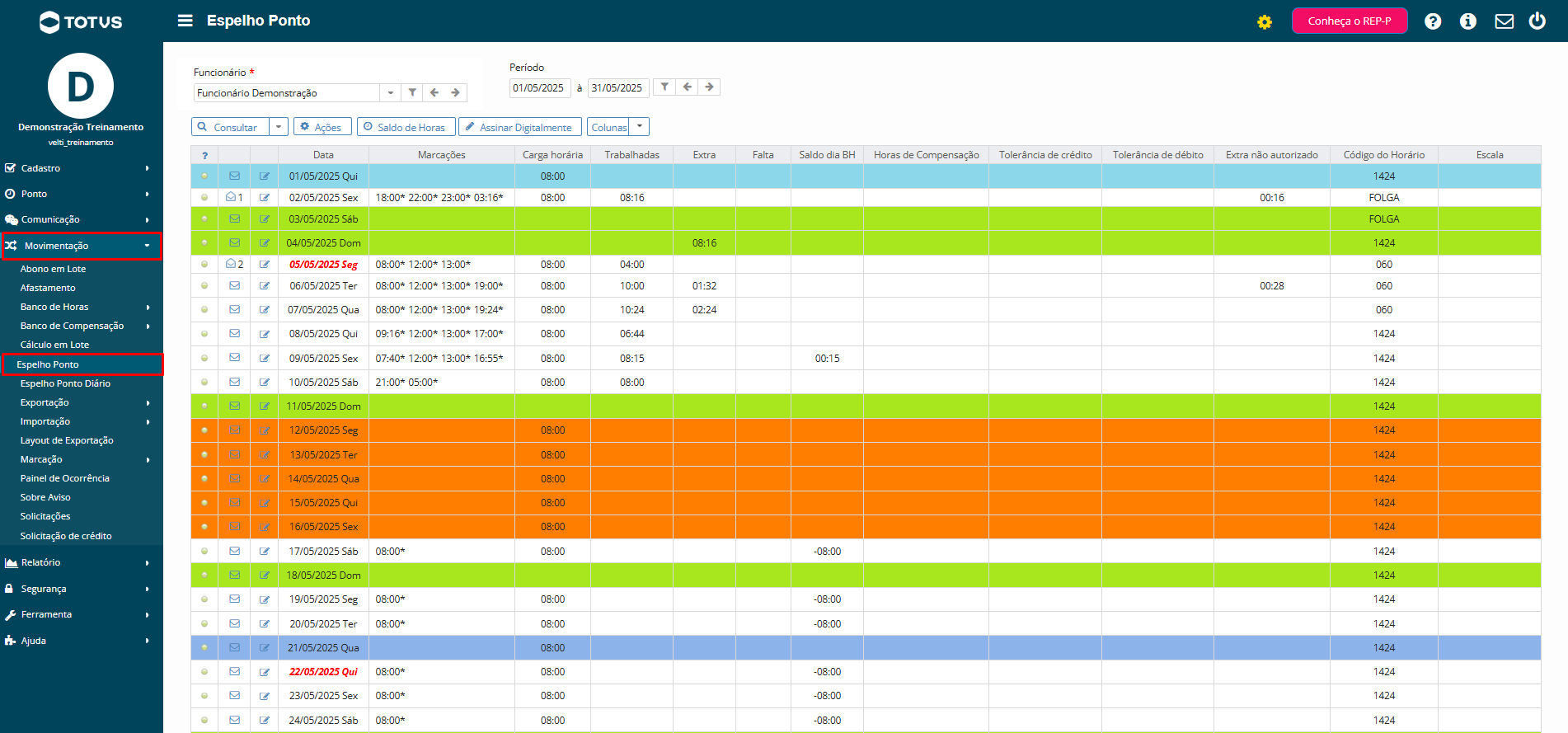Screen dimensions: 1568x733
Task: Toggle the status circle for 09/05/2025 Sex row
Action: (x=204, y=358)
